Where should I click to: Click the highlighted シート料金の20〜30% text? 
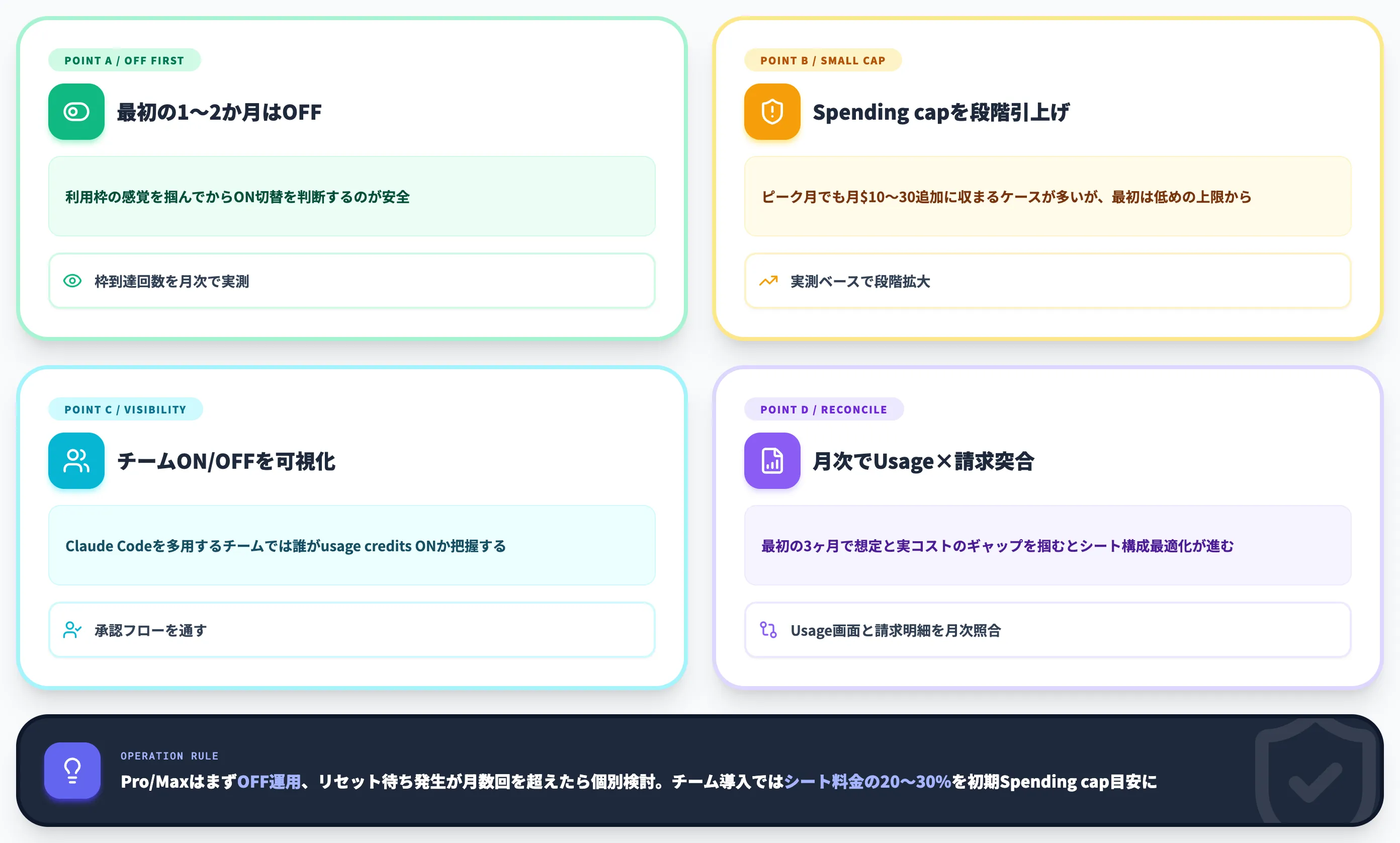(867, 782)
